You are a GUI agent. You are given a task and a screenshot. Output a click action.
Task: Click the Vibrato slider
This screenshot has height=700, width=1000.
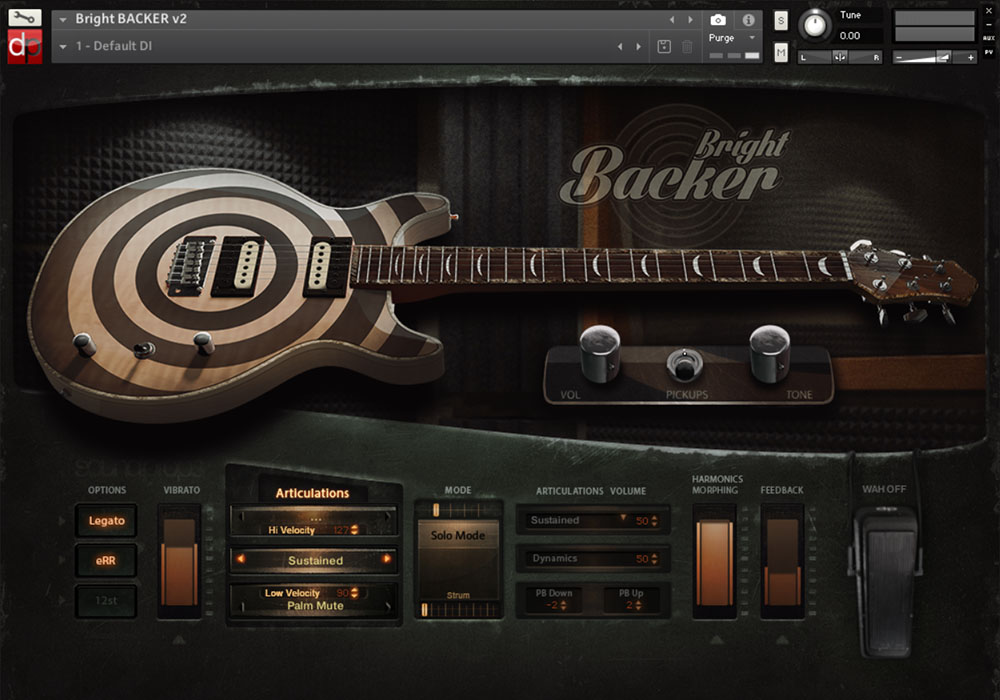179,562
